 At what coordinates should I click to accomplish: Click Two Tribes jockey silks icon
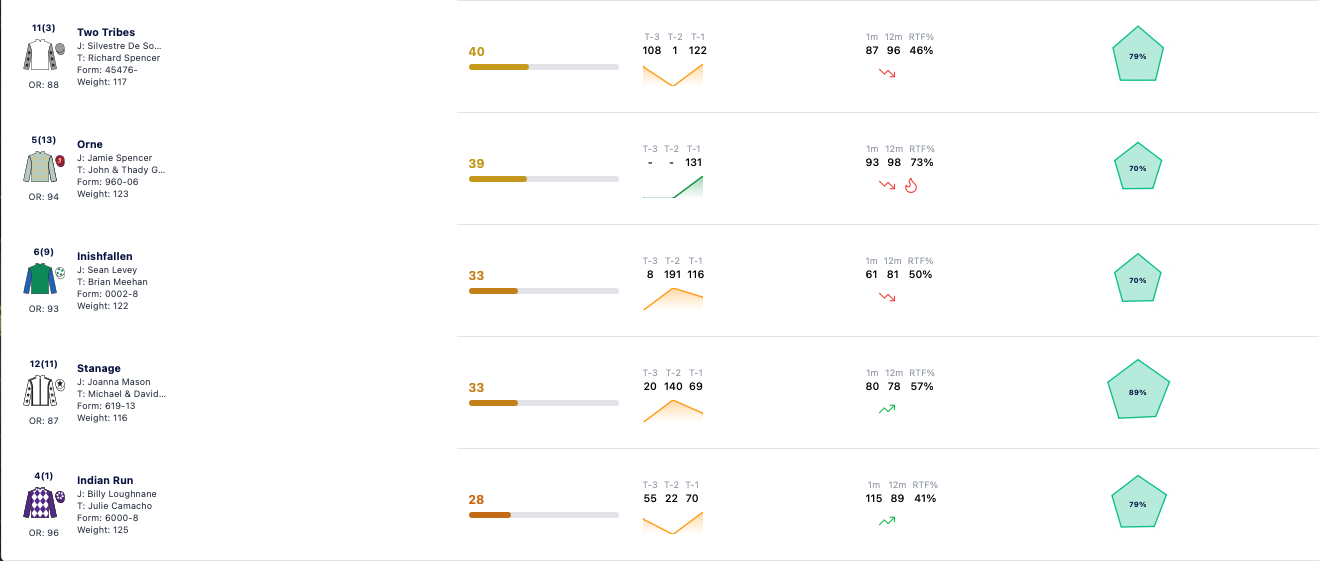pos(37,54)
